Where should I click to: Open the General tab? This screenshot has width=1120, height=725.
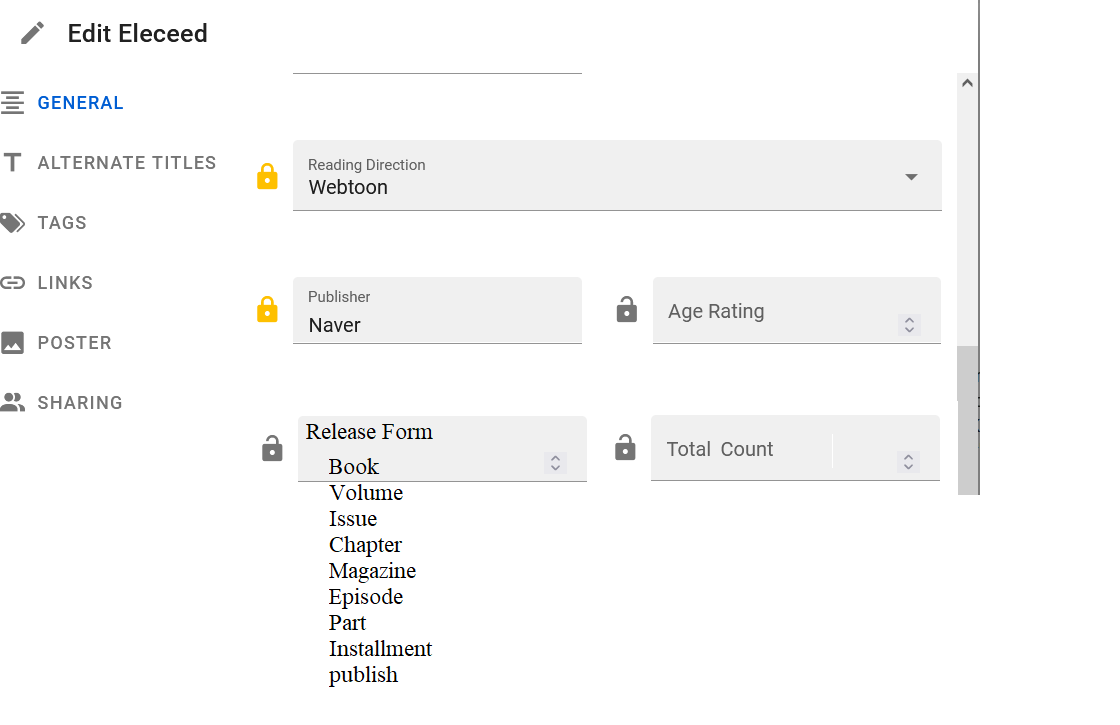tap(80, 103)
